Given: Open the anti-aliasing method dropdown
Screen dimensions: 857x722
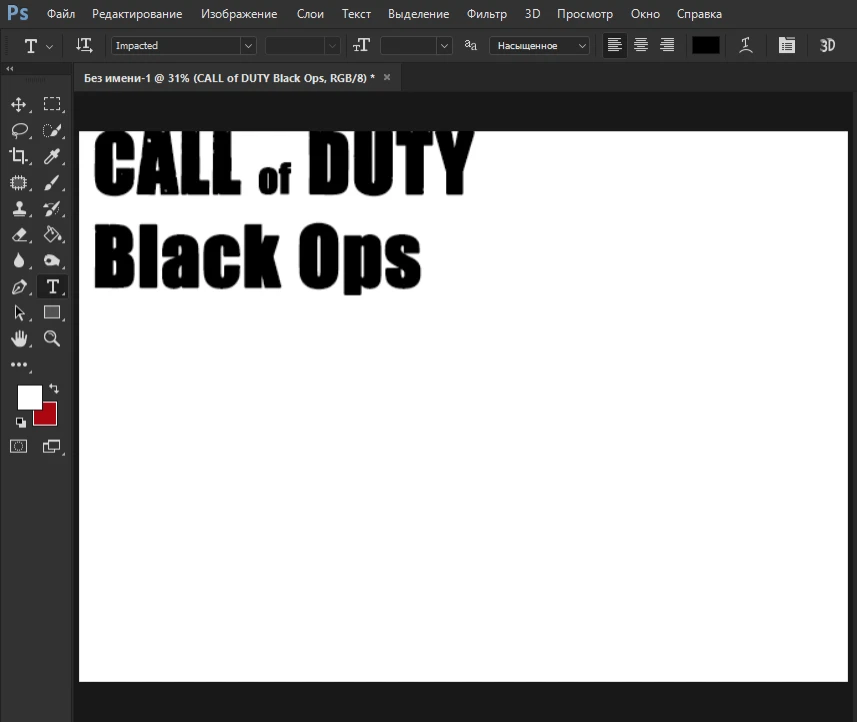Looking at the screenshot, I should (x=580, y=45).
